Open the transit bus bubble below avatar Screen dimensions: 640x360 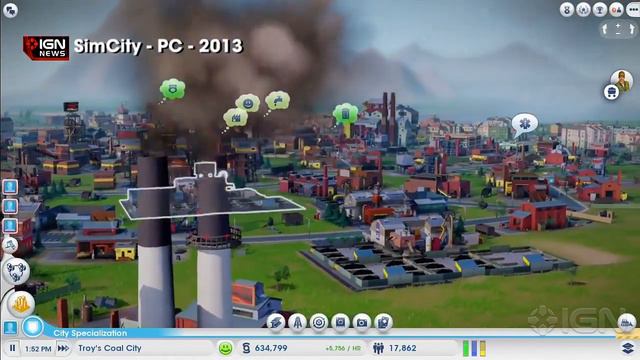coord(611,92)
